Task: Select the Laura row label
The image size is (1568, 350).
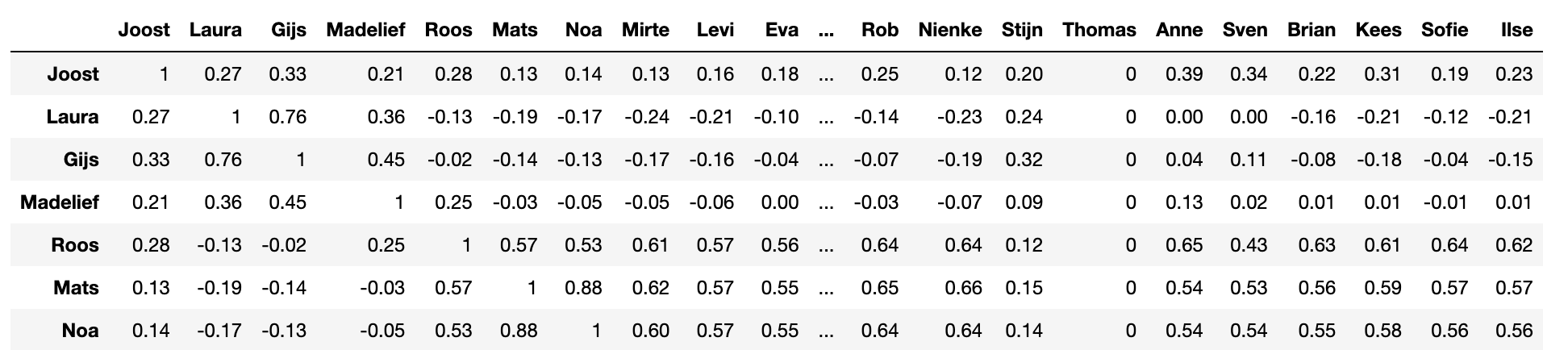Action: 73,117
